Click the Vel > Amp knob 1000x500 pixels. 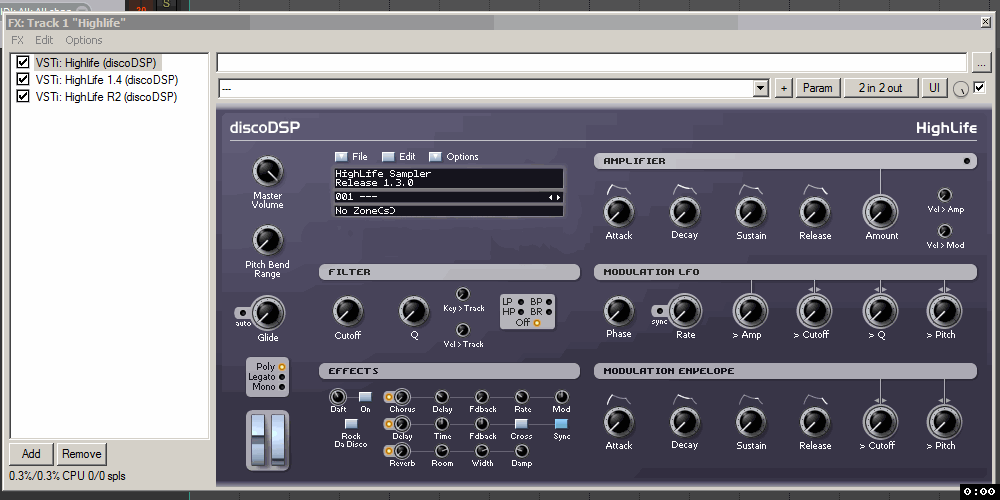coord(945,195)
